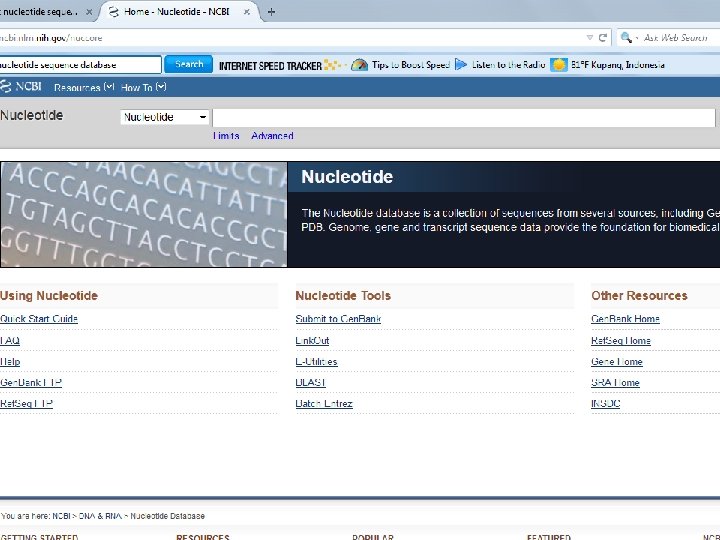Click the toolbar search box containing nucleotide sequence database
The image size is (720, 540).
tap(80, 65)
